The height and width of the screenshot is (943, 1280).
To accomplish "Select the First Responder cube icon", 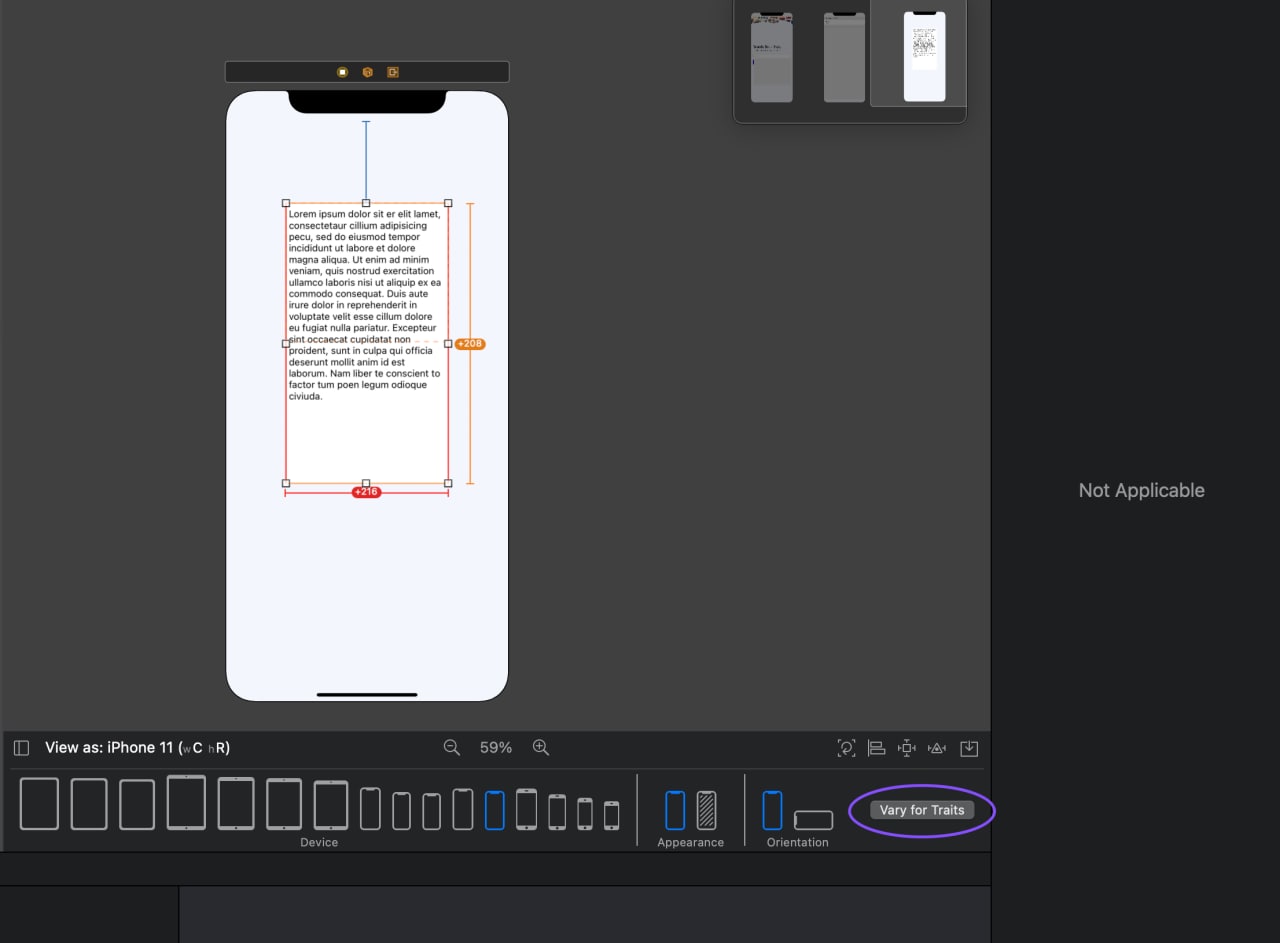I will (367, 72).
